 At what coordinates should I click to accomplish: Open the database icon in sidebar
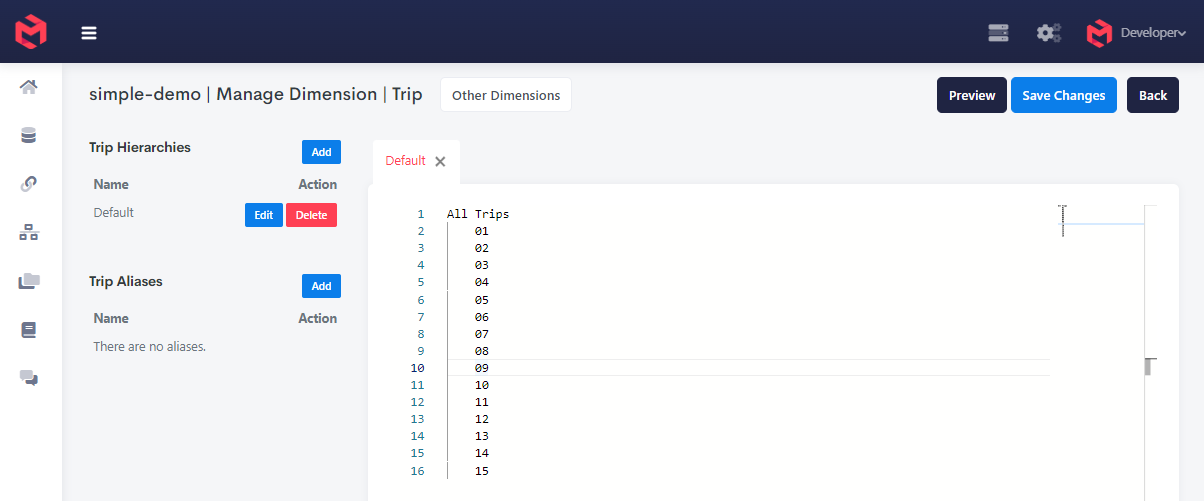pos(29,135)
